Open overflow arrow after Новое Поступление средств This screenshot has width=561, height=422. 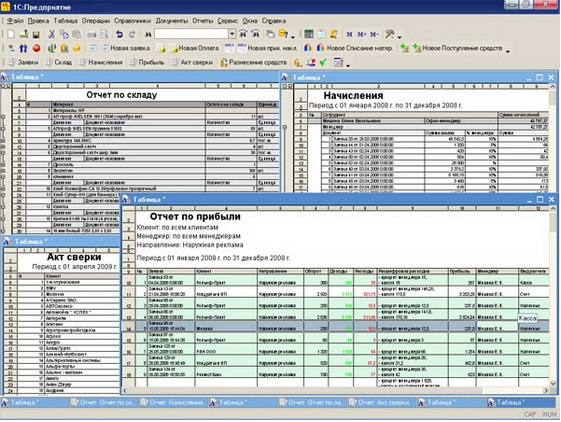click(508, 51)
